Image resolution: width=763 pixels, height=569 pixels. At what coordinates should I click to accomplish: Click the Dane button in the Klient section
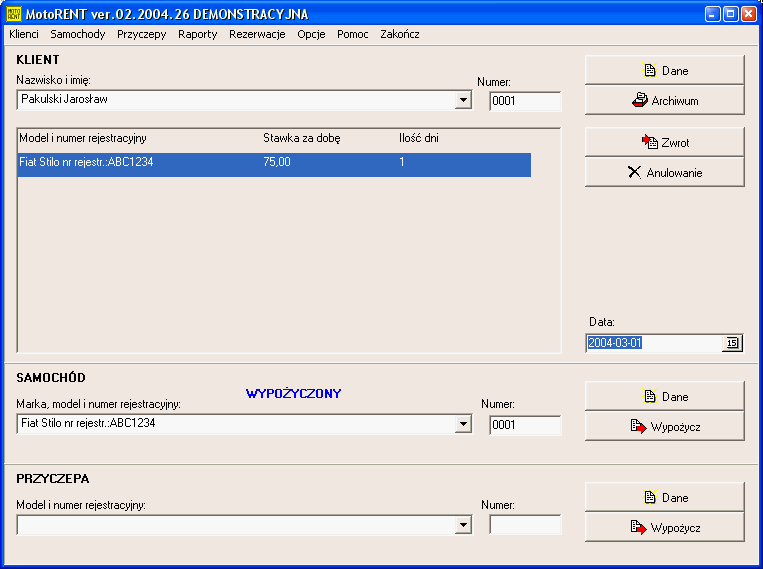click(665, 70)
